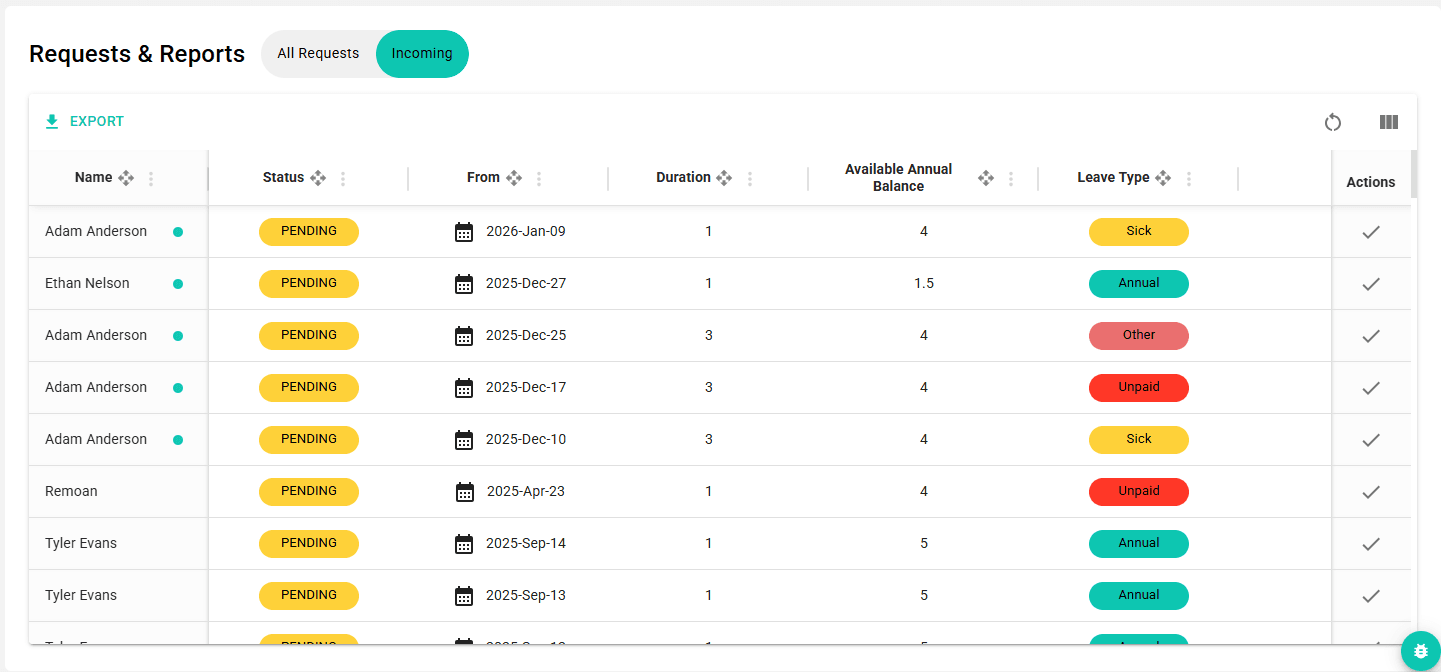Screen dimensions: 1441x672
Task: Open the Name column three-dot menu
Action: pyautogui.click(x=151, y=178)
